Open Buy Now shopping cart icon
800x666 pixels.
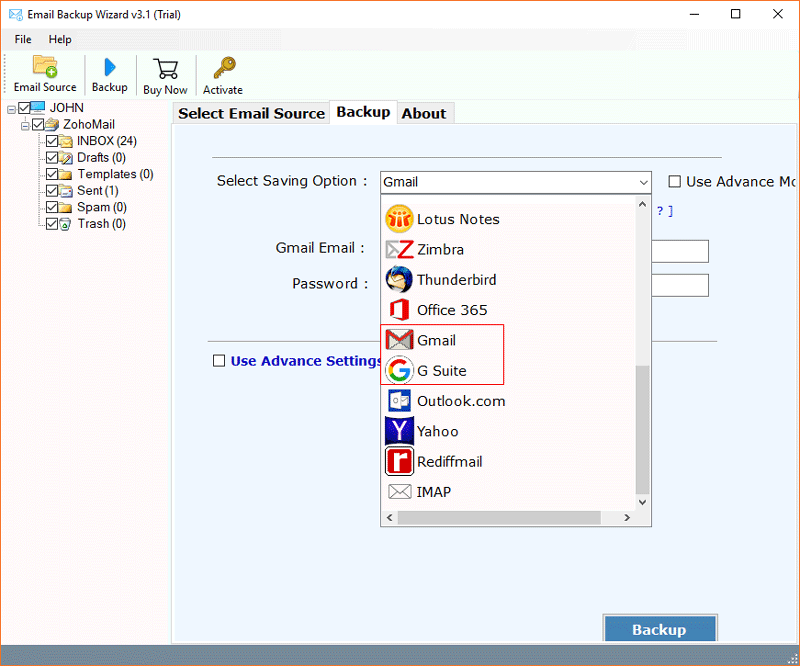coord(165,69)
